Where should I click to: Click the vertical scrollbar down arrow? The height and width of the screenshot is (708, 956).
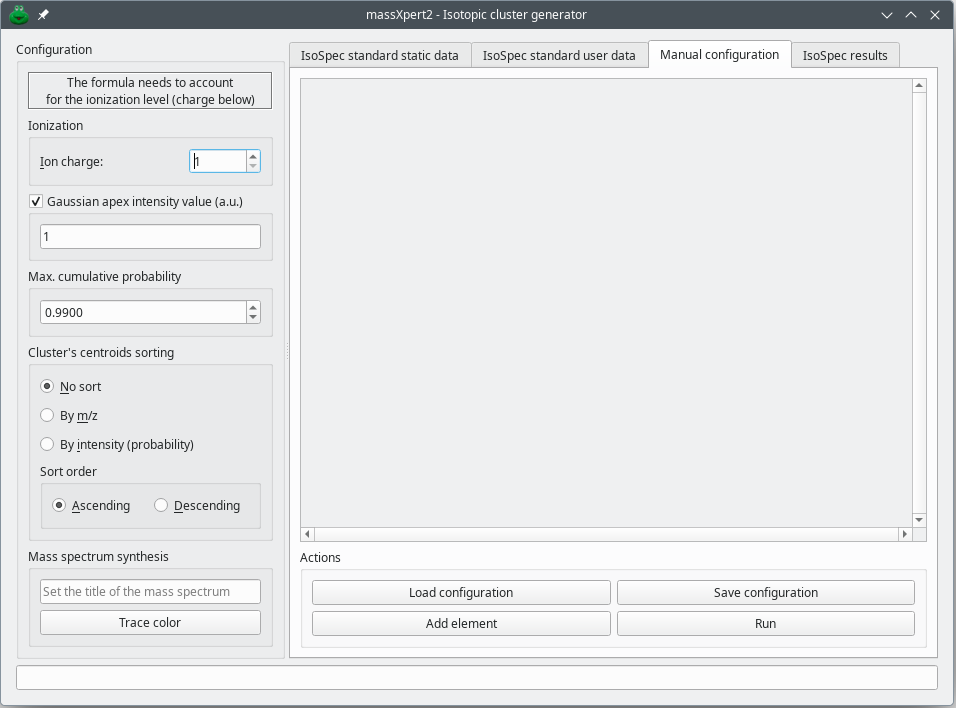pos(919,519)
